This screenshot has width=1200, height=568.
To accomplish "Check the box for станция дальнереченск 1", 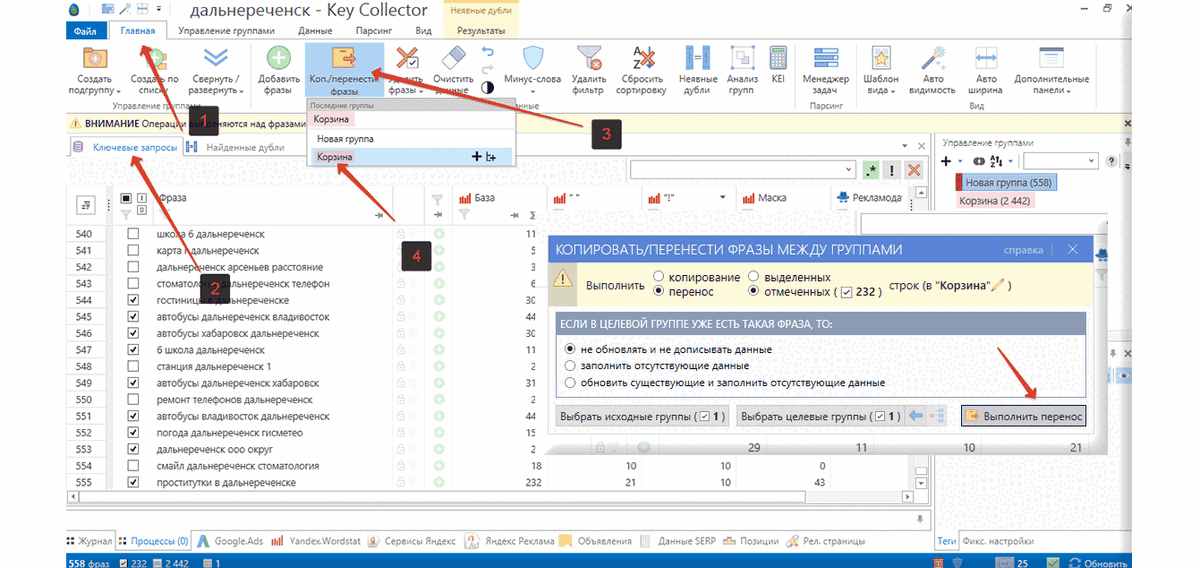I will [133, 367].
